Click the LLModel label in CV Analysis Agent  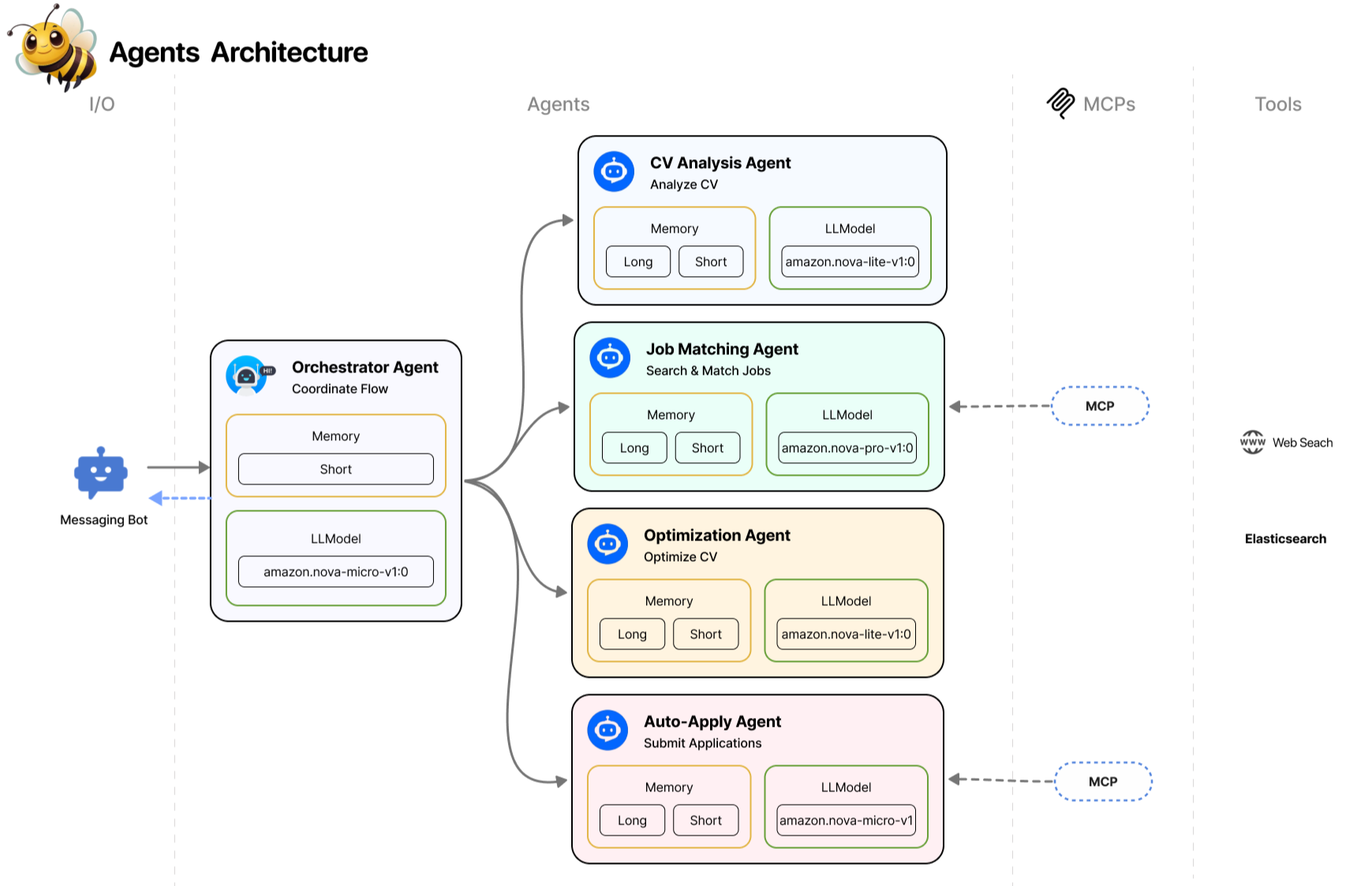[x=850, y=229]
